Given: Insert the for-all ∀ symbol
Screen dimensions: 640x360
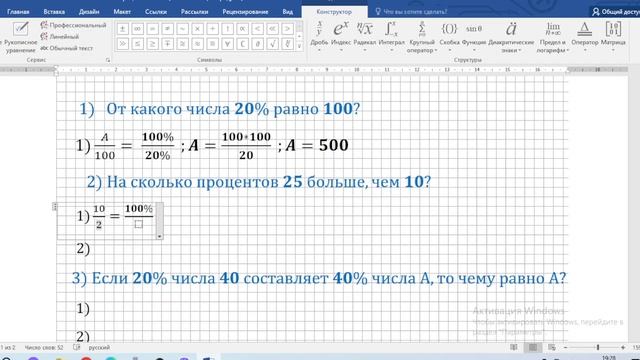Looking at the screenshot, I should tap(227, 44).
